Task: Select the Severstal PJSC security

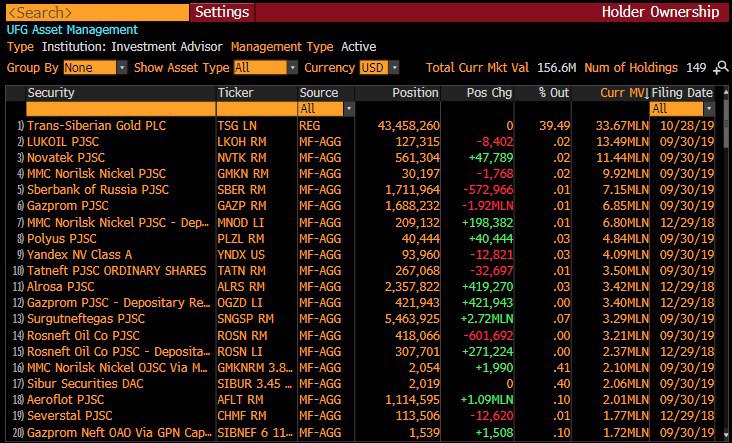Action: 70,416
